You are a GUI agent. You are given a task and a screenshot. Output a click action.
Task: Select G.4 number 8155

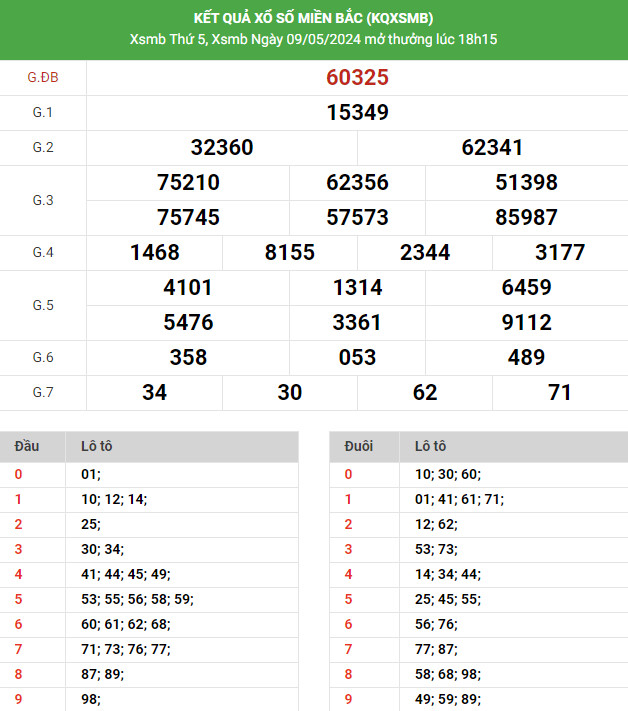290,252
